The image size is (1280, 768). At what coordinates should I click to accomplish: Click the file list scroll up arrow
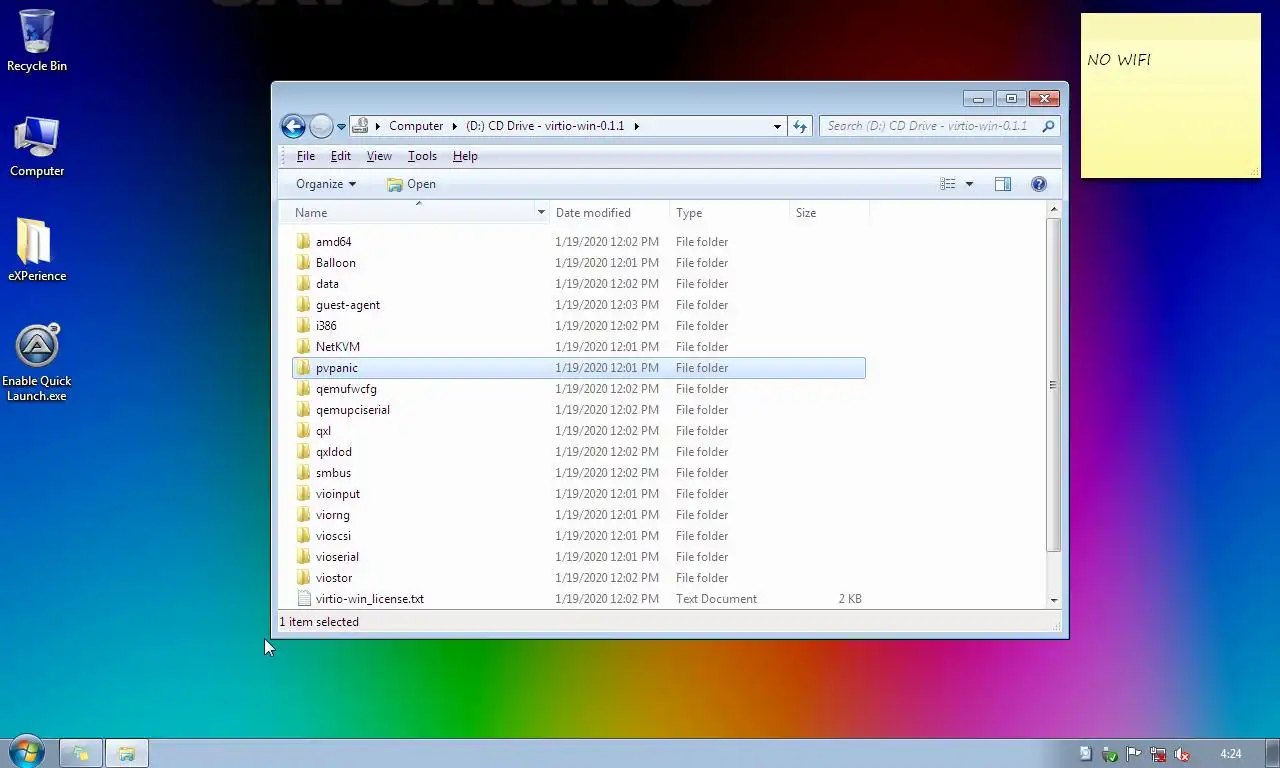(x=1053, y=210)
